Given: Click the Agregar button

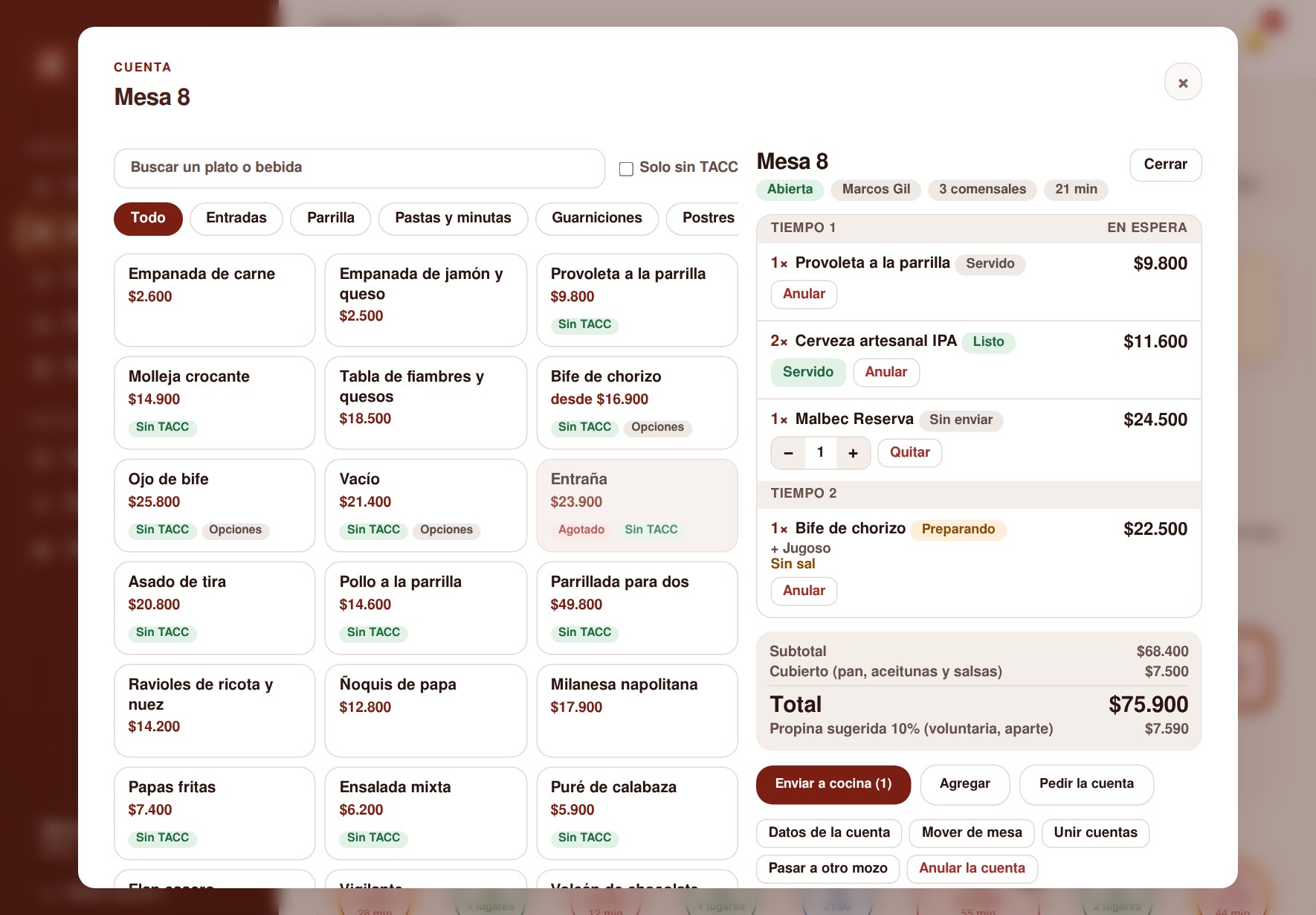Looking at the screenshot, I should 965,784.
